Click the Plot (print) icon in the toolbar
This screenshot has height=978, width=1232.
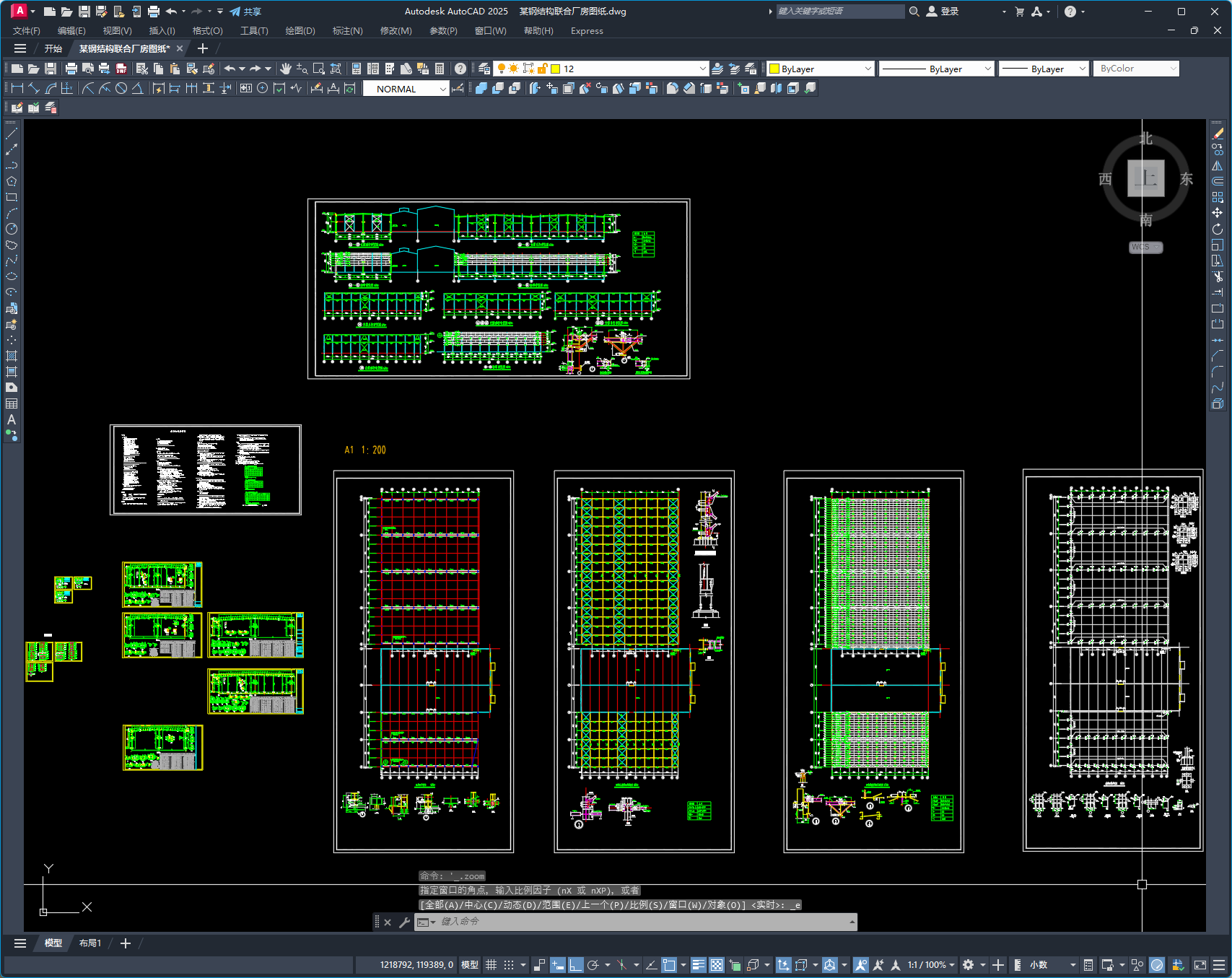pyautogui.click(x=71, y=69)
